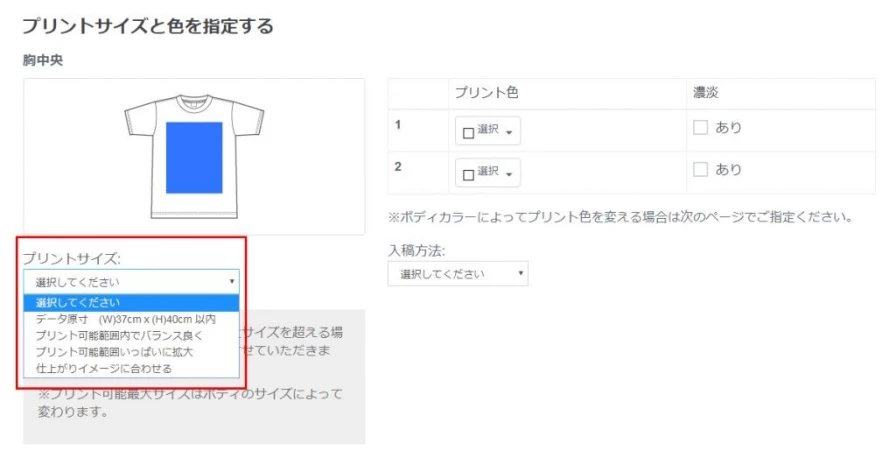Enable the 濃淡 あり checkbox for row 1
The image size is (896, 472).
pos(700,128)
